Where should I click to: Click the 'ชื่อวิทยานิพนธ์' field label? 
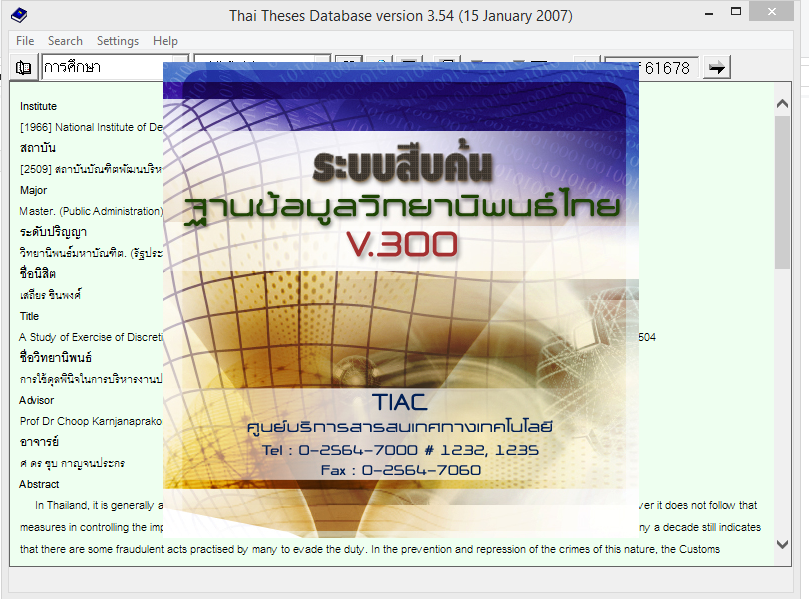[x=56, y=358]
